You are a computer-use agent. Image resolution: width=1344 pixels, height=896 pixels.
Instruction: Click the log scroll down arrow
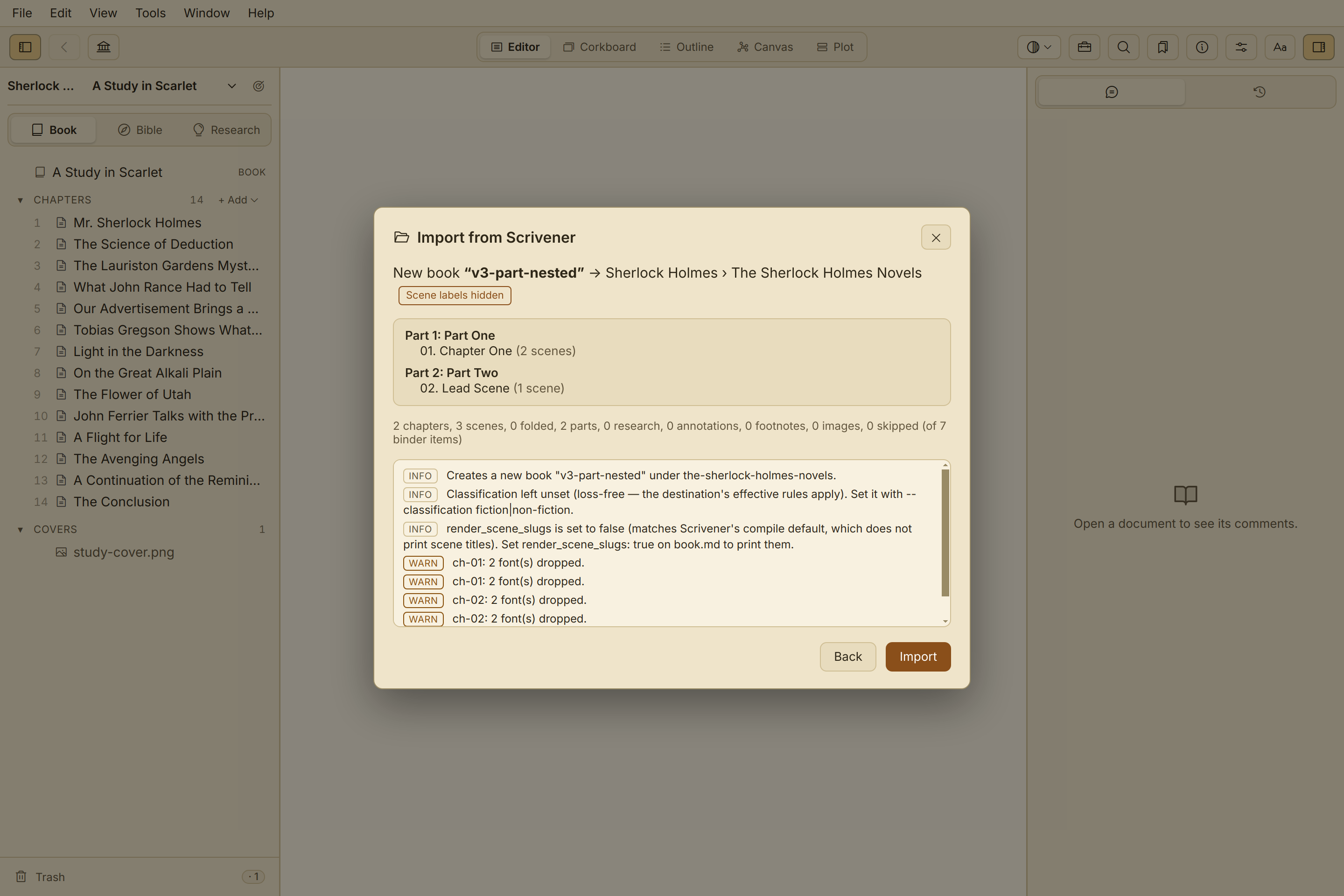[x=945, y=621]
